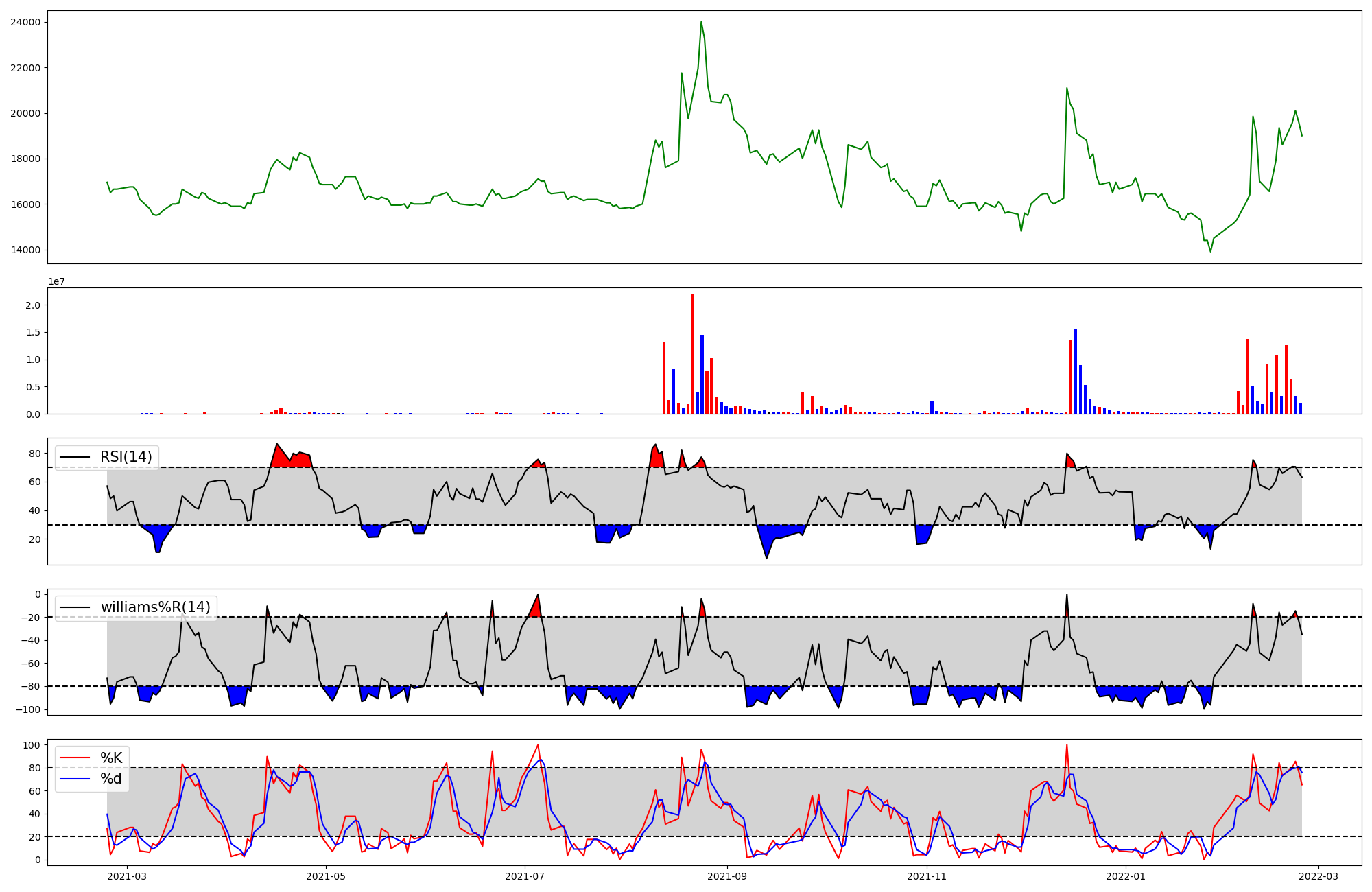Click the 1e7 volume scale annotation

click(56, 281)
